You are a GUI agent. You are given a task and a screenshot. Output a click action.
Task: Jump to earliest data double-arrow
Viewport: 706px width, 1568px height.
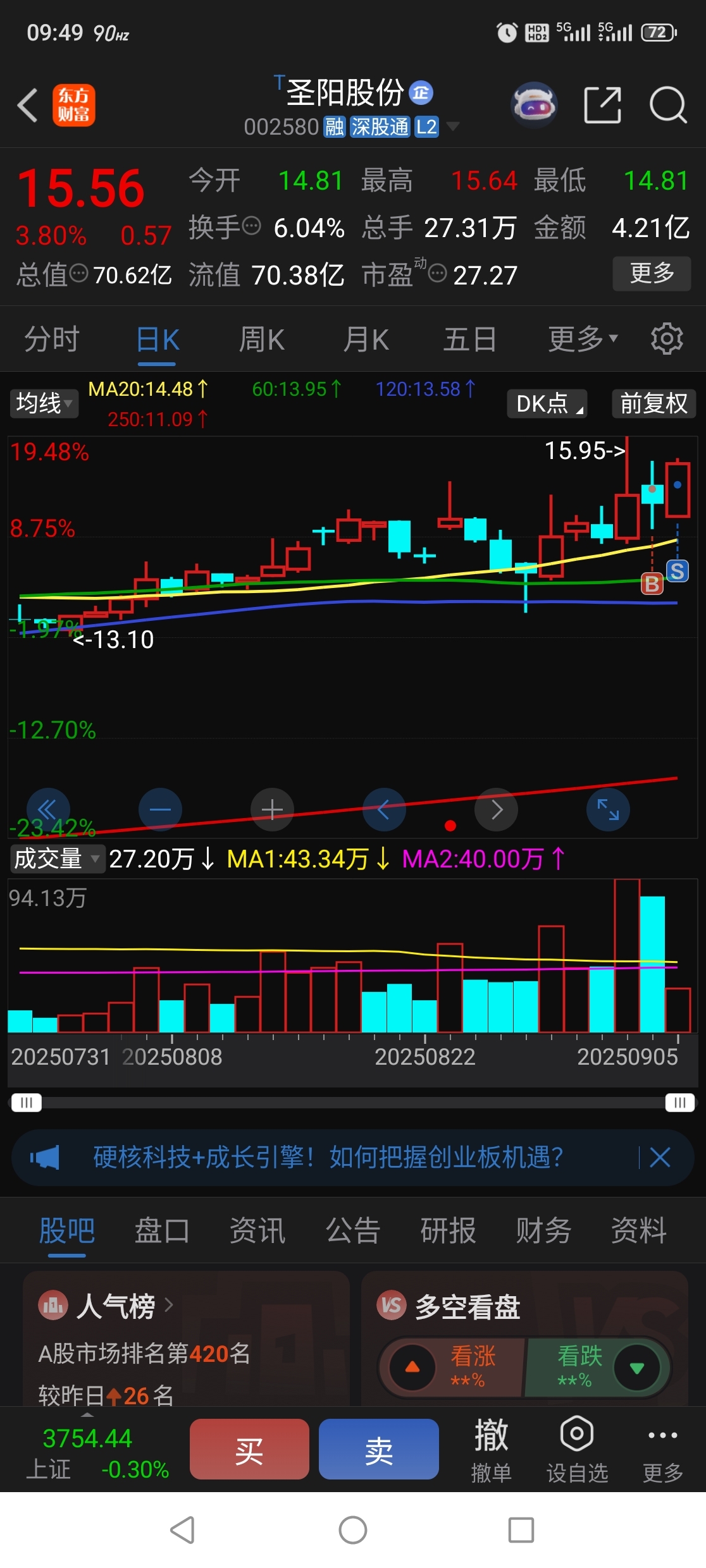[x=47, y=809]
